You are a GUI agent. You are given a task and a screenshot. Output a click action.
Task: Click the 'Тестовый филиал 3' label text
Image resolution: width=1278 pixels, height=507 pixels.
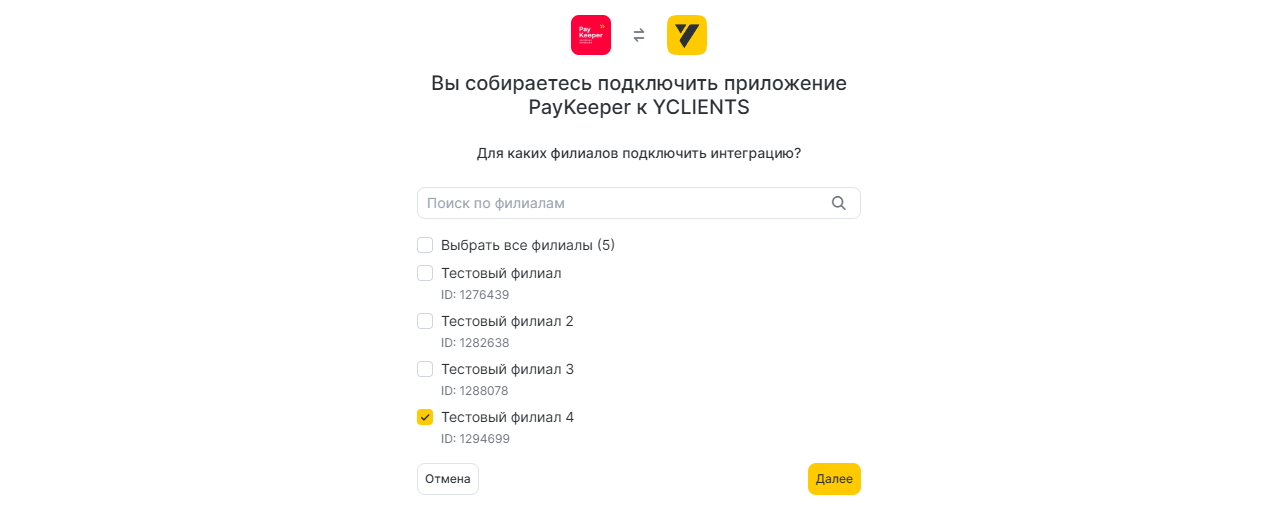point(507,369)
